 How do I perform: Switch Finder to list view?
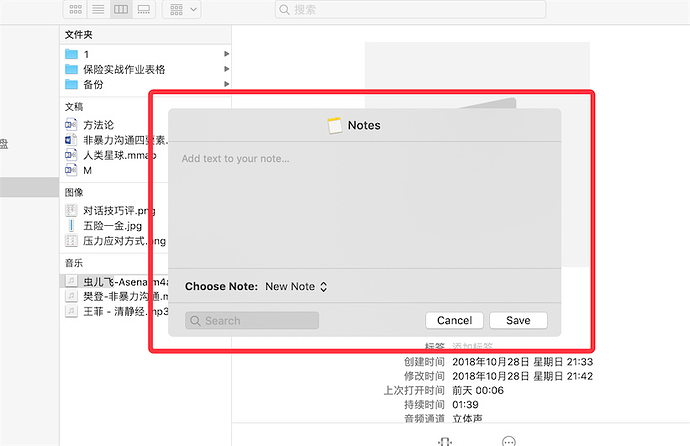pos(99,9)
